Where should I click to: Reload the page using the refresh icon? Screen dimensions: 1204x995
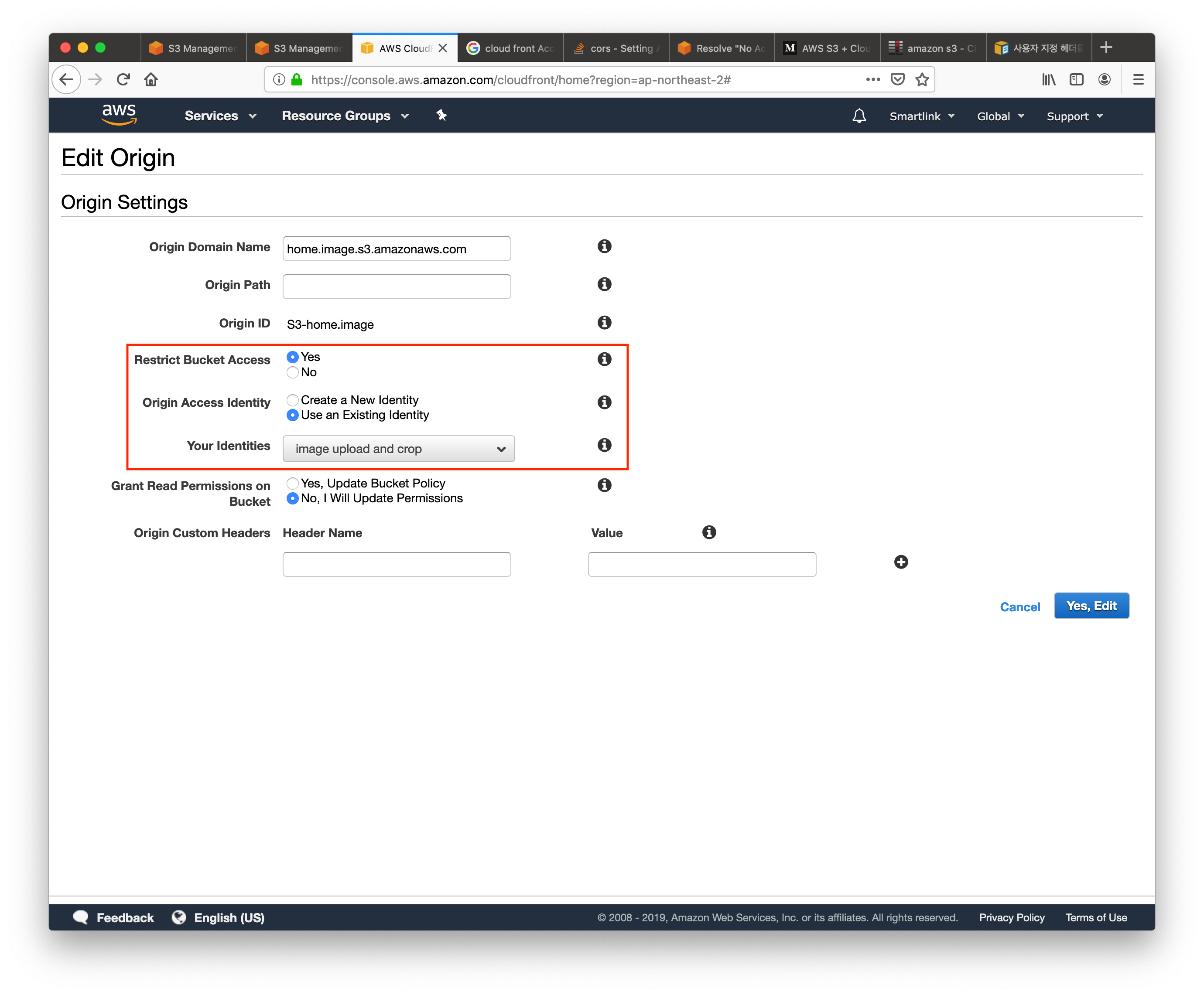tap(123, 80)
